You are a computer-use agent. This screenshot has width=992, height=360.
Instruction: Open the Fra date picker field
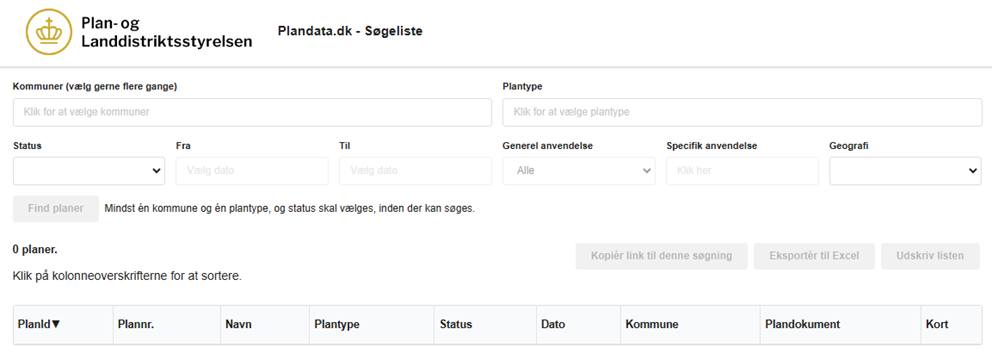click(252, 171)
